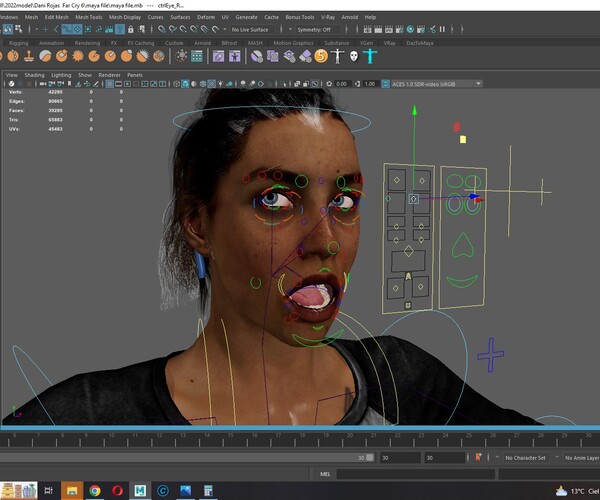Open the render settings clapperboard icon
The width and height of the screenshot is (600, 500).
pyautogui.click(x=399, y=29)
